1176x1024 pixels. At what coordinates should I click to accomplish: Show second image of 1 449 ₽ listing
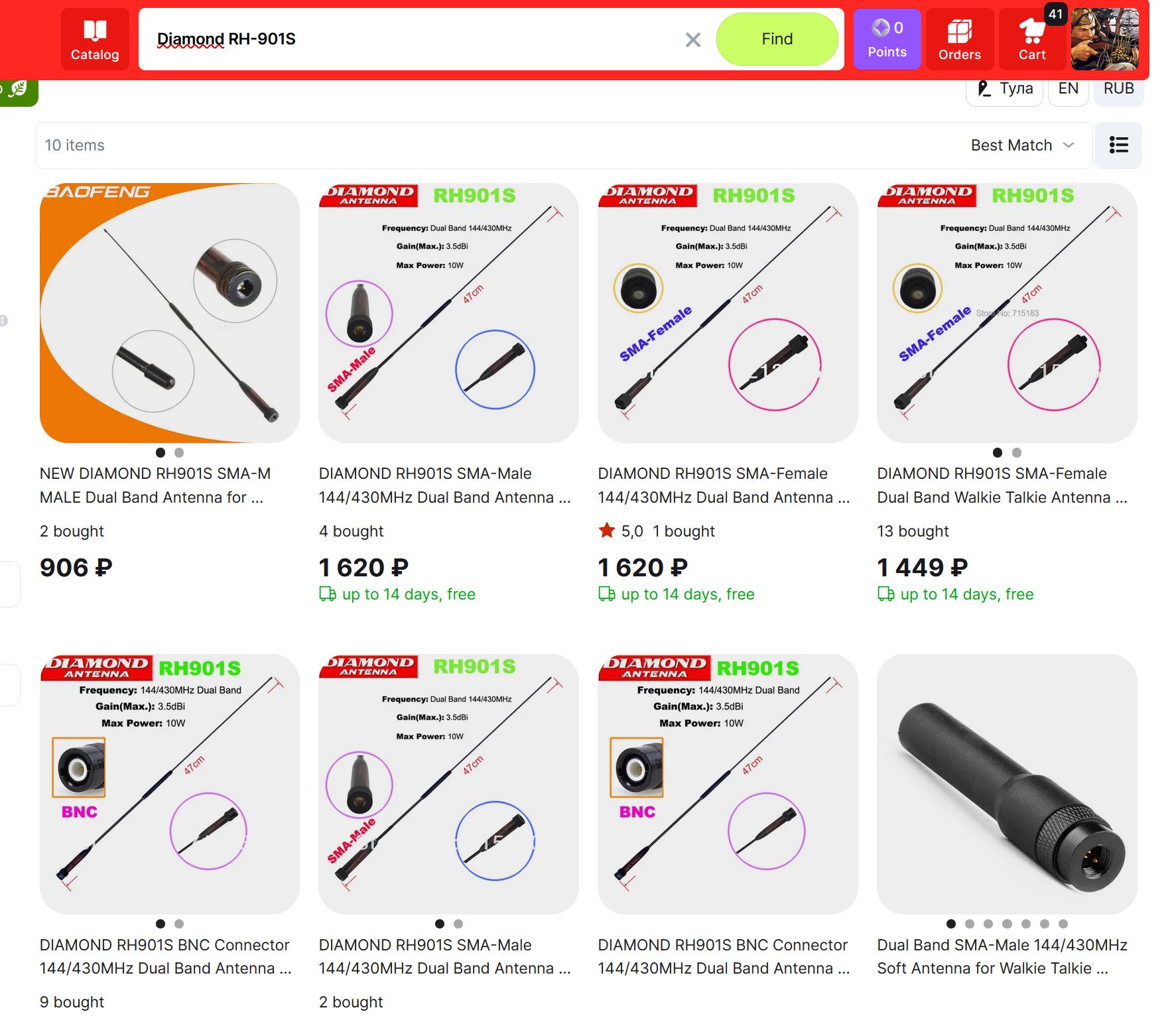click(1017, 453)
